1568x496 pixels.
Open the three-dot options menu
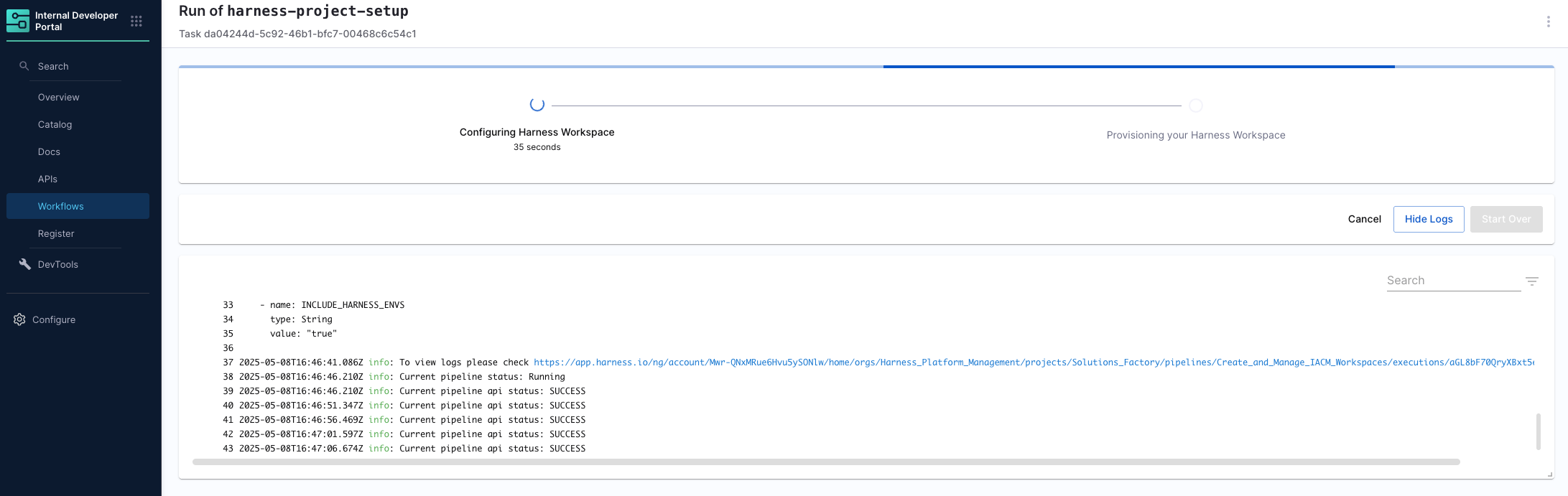click(1548, 22)
